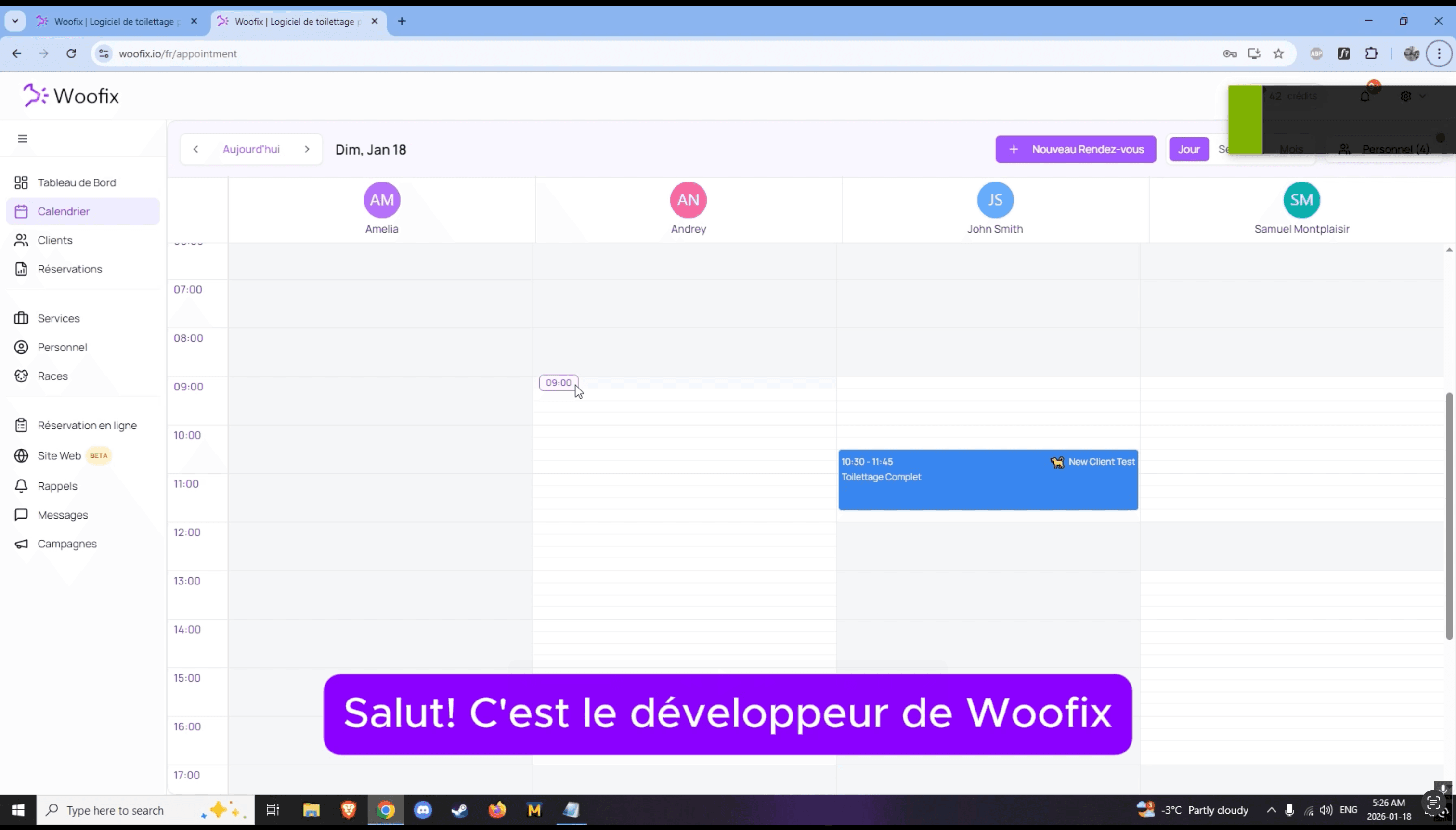This screenshot has height=830, width=1456.
Task: Collapse the sidebar with the hamburger icon
Action: pos(22,138)
